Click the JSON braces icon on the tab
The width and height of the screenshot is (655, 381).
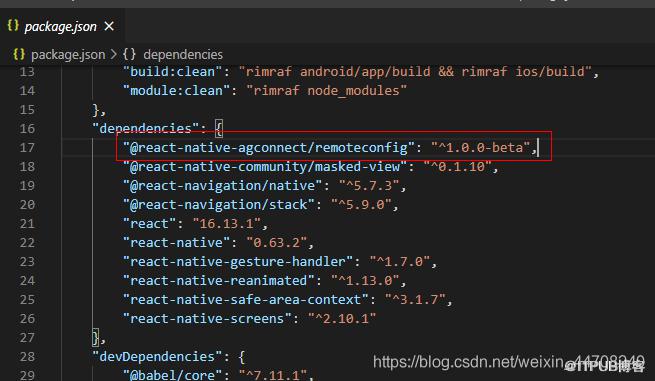pyautogui.click(x=13, y=26)
